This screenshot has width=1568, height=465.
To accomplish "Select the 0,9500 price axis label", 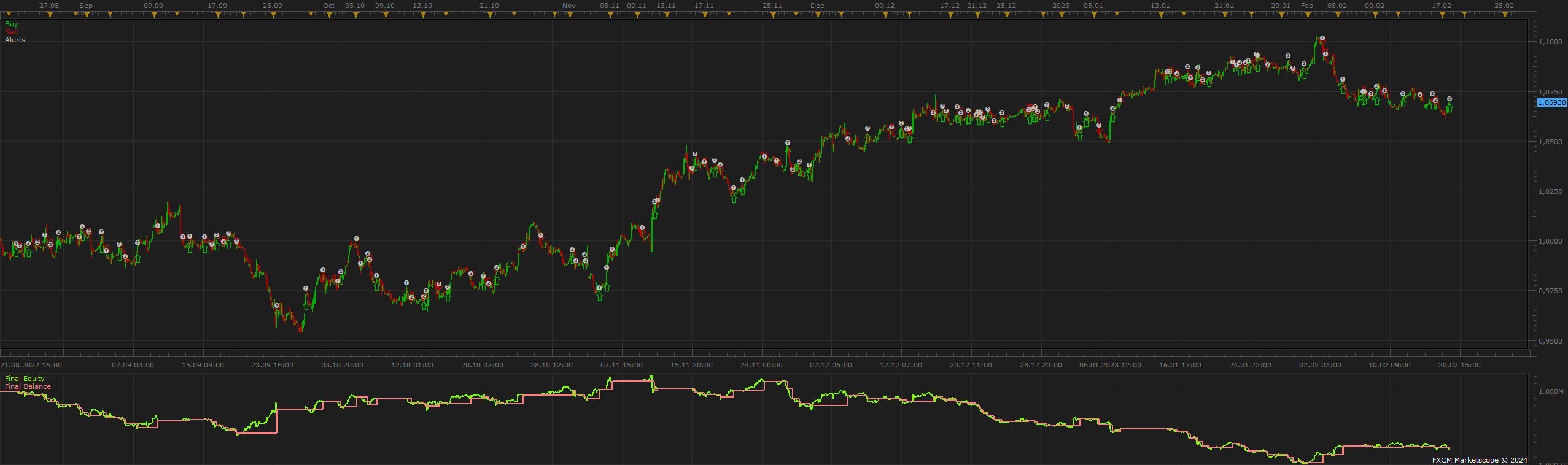I will (1551, 341).
